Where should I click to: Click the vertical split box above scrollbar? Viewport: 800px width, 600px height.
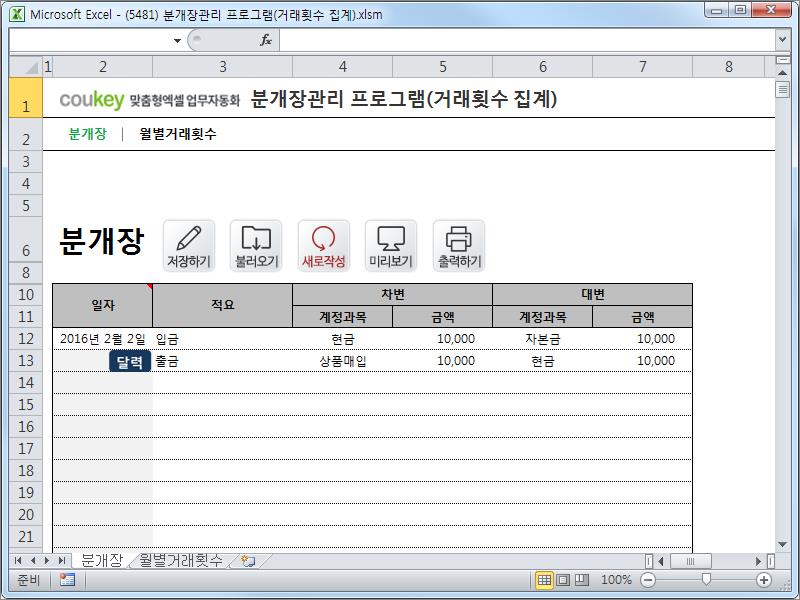[782, 60]
